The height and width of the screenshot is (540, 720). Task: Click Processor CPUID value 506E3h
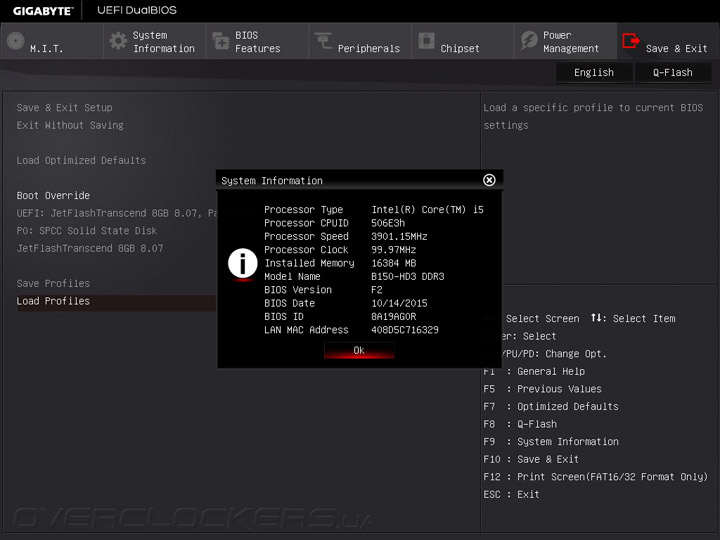[388, 223]
